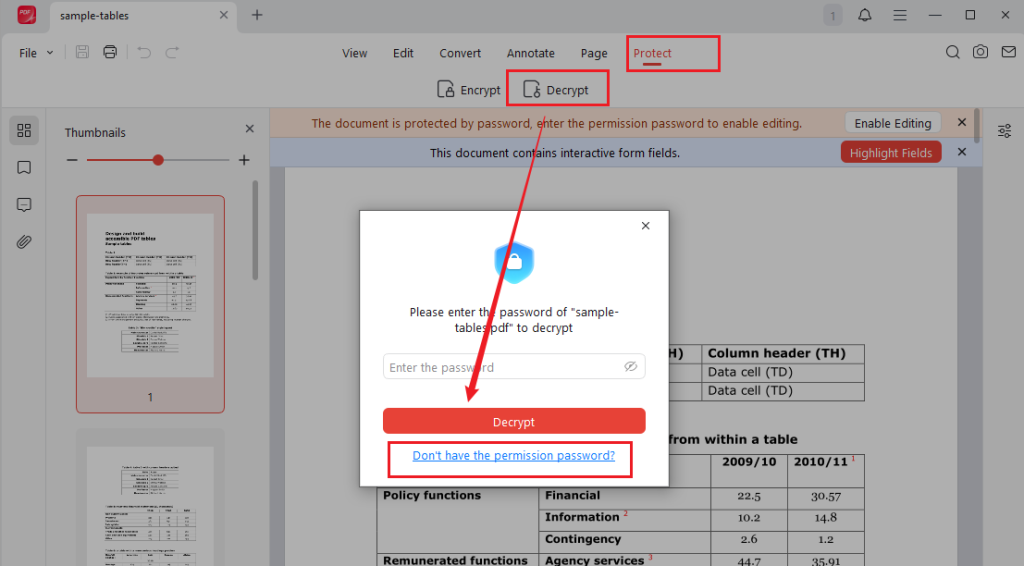Click the "22.5" table value

coord(748,496)
